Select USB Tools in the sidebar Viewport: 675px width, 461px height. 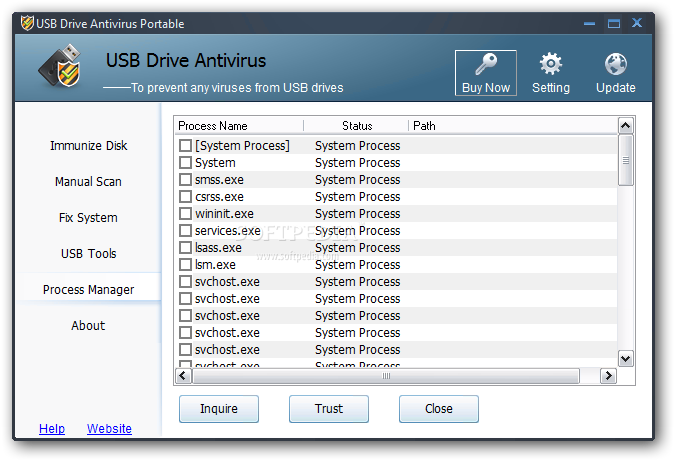[x=88, y=254]
